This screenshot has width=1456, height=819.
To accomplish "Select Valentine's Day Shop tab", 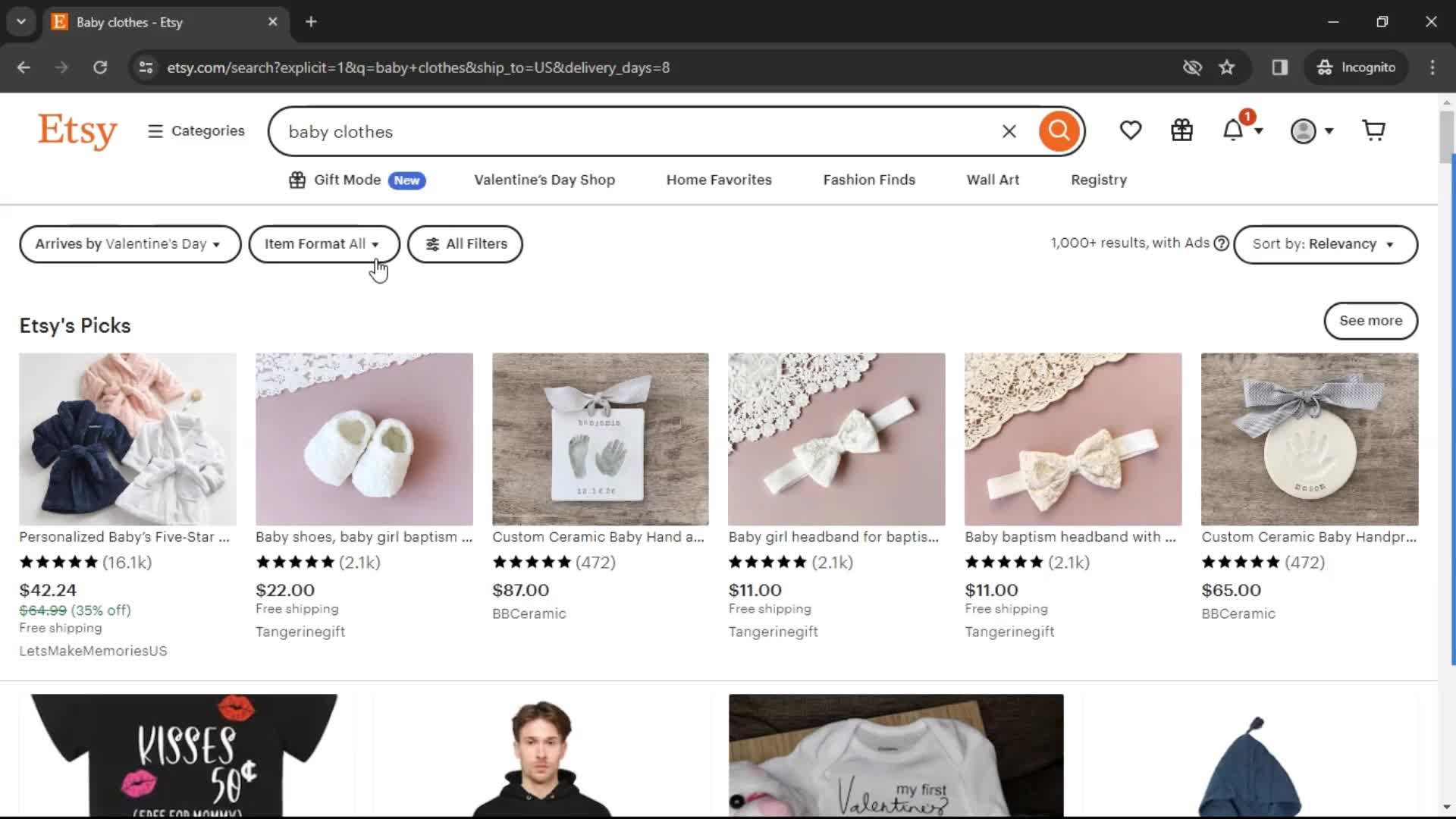I will pos(544,179).
